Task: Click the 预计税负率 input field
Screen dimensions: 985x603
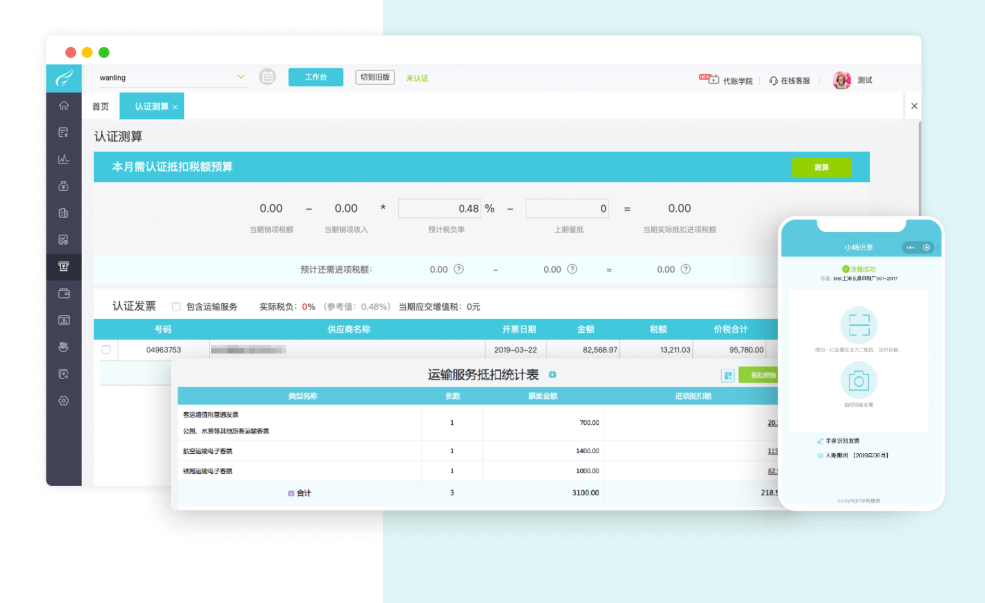Action: pyautogui.click(x=439, y=208)
